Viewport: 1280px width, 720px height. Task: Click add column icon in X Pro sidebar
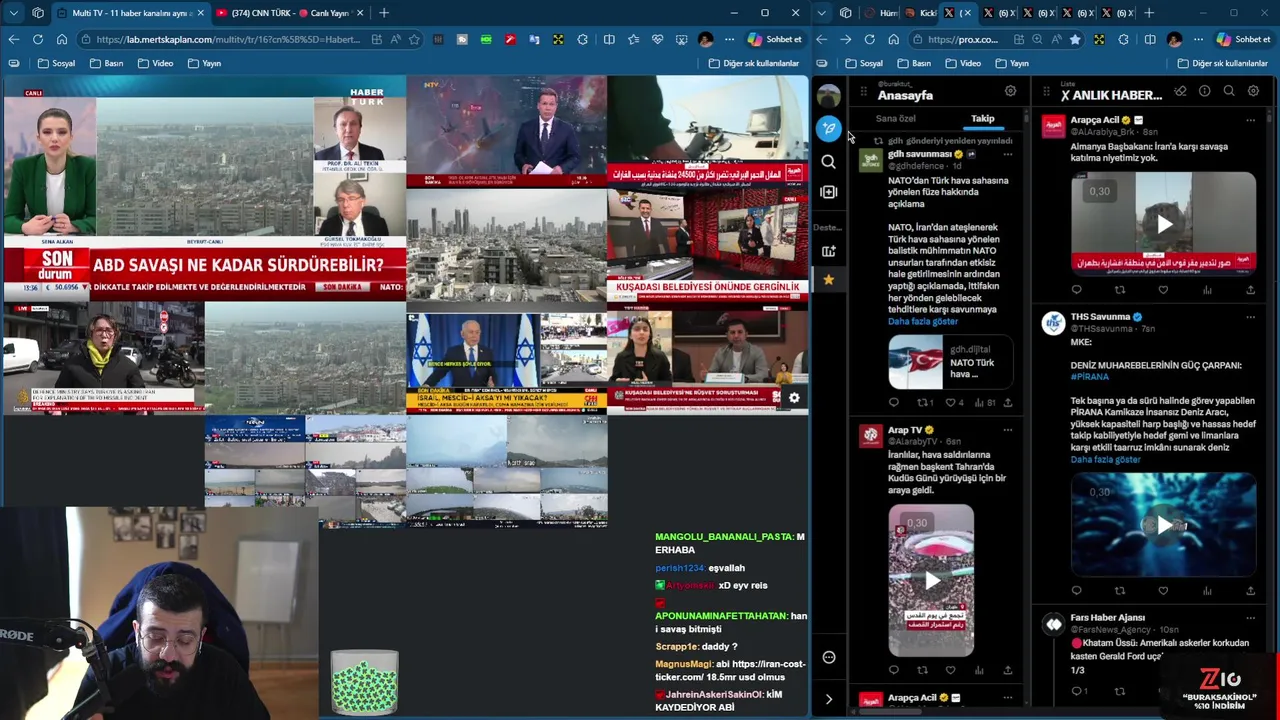tap(828, 192)
